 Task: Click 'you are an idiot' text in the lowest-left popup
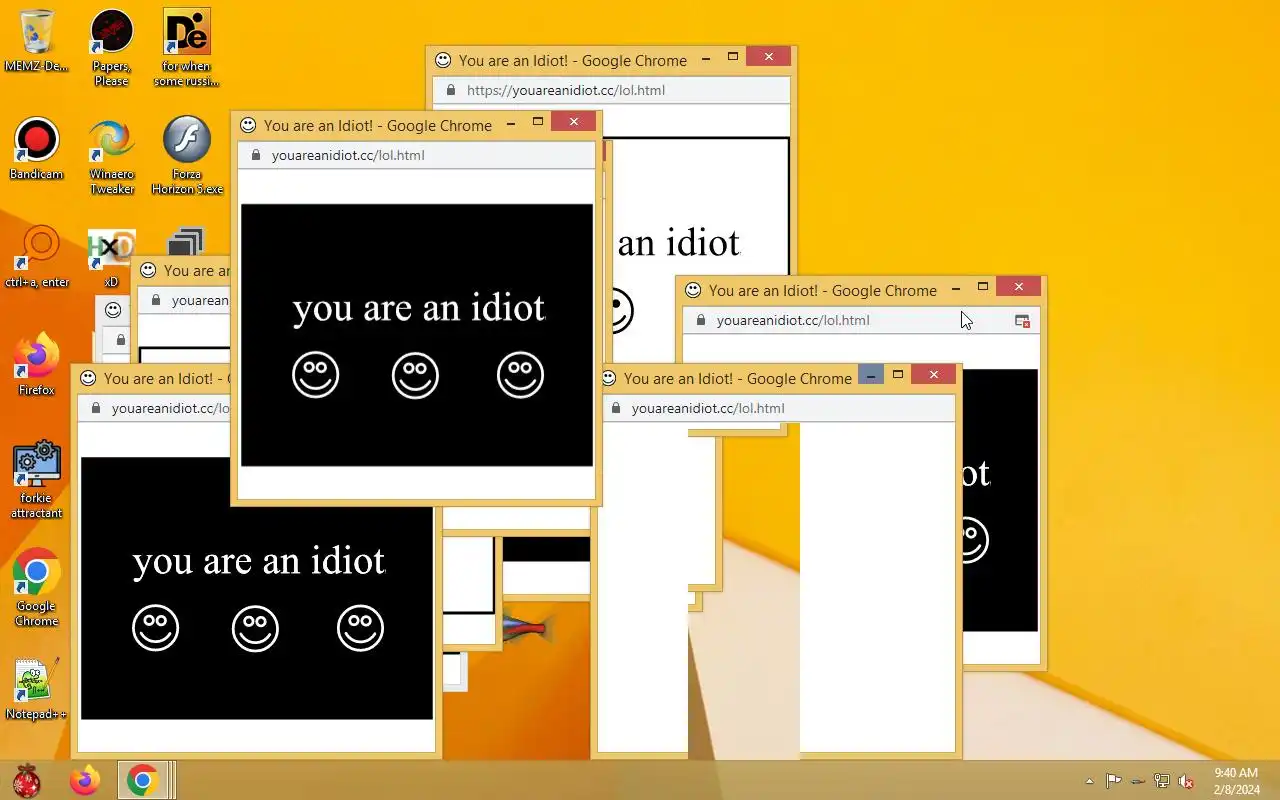259,561
